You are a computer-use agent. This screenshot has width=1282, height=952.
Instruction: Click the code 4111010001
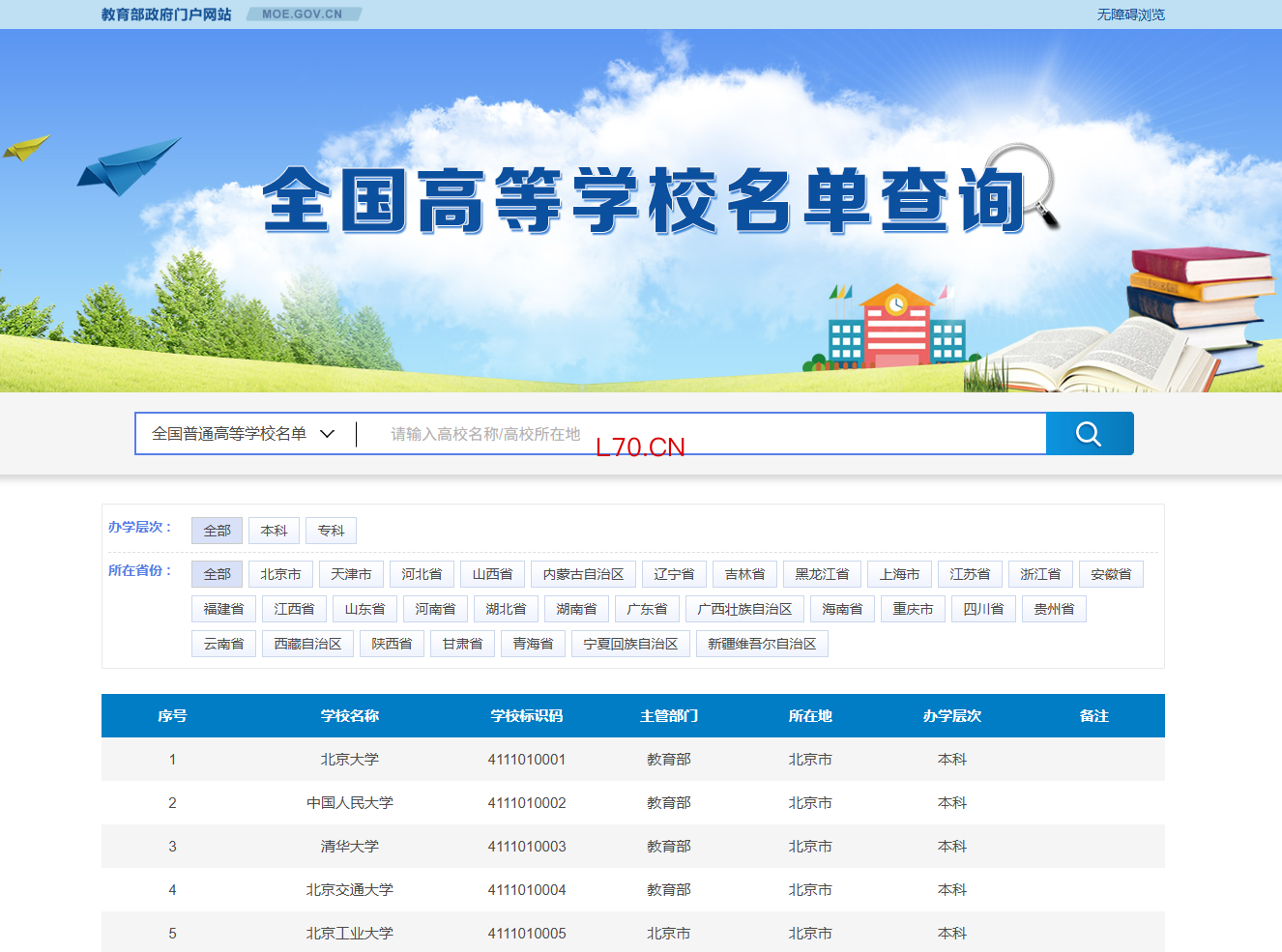[x=527, y=760]
